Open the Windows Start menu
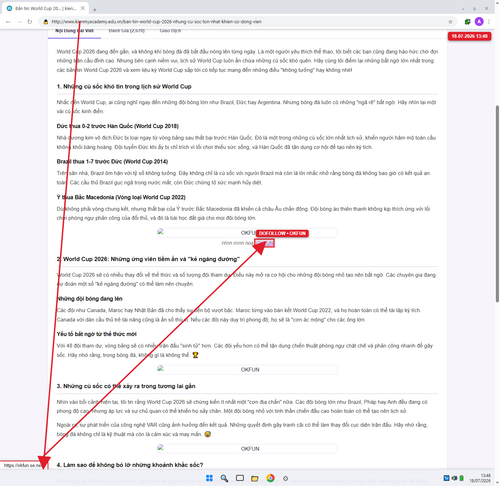The image size is (500, 486). click(x=209, y=478)
